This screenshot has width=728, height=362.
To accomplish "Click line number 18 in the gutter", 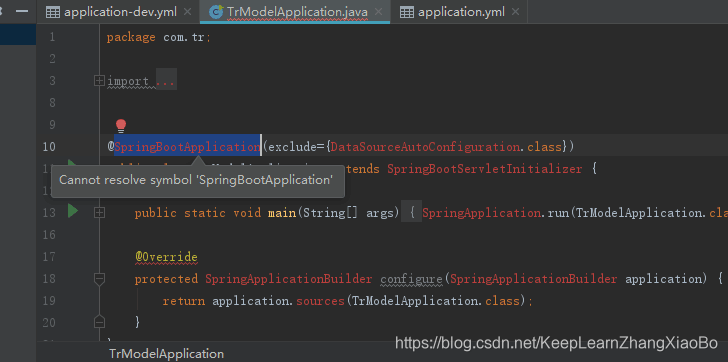I will tap(49, 278).
